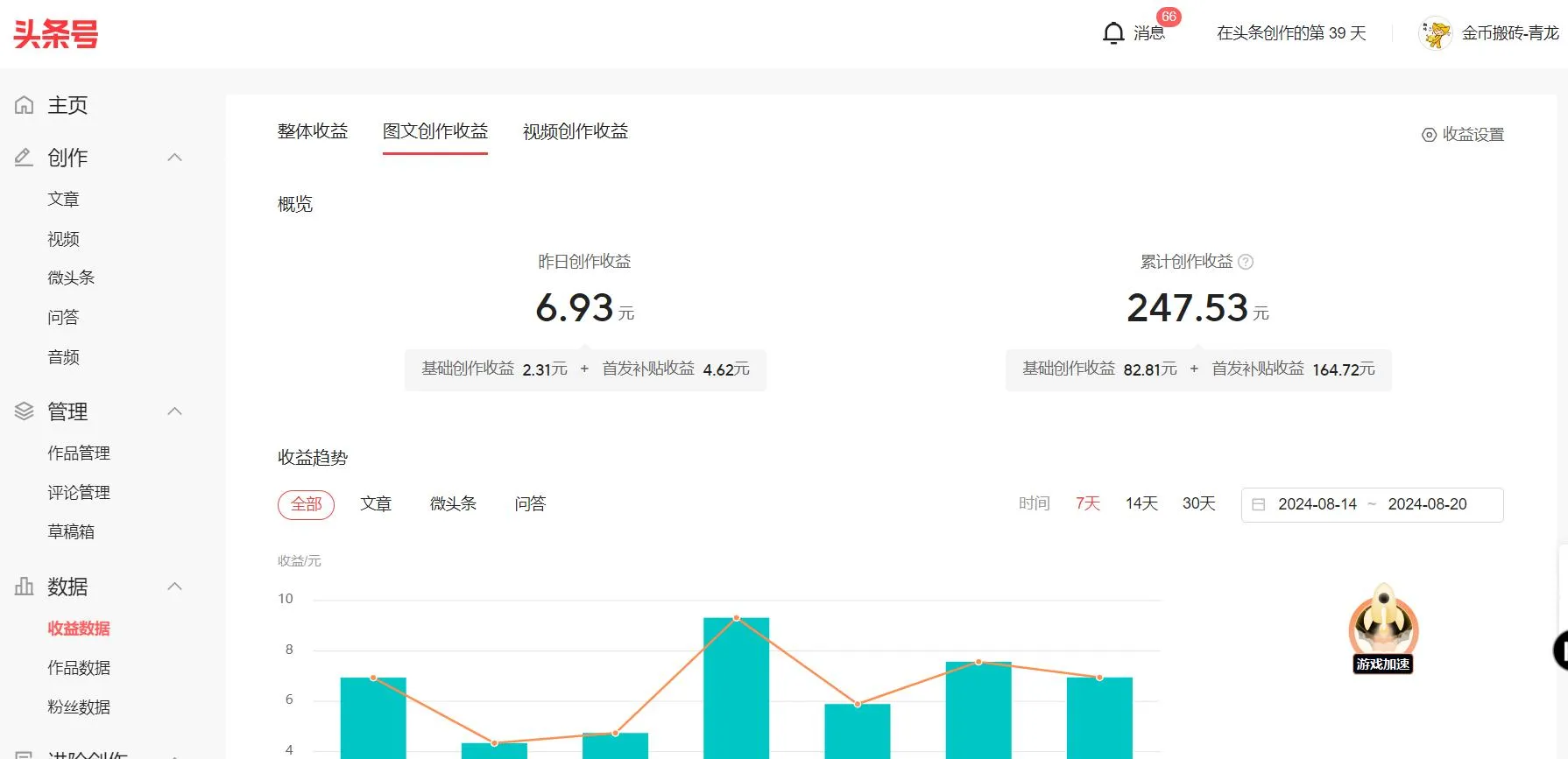
Task: Filter trend by 微头条
Action: [x=453, y=504]
